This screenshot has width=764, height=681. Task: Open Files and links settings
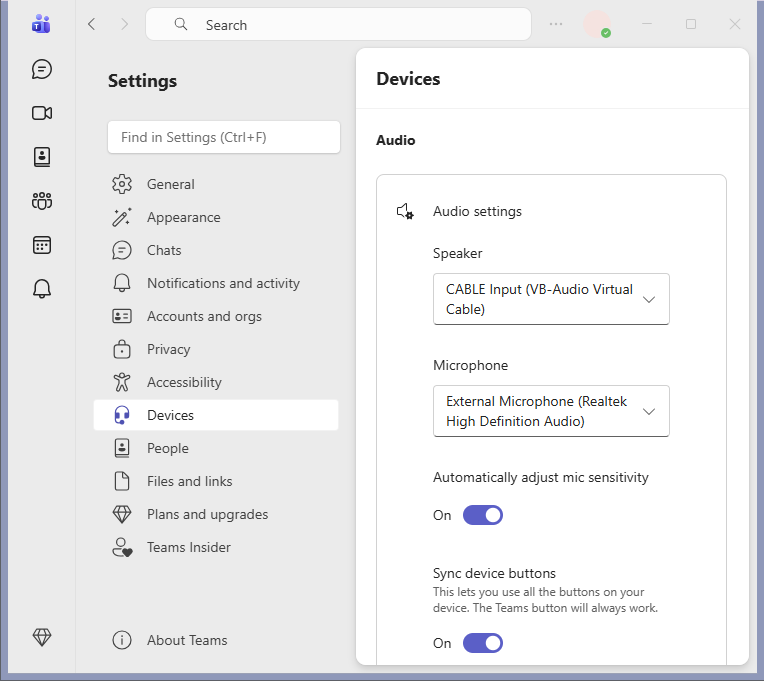216,481
